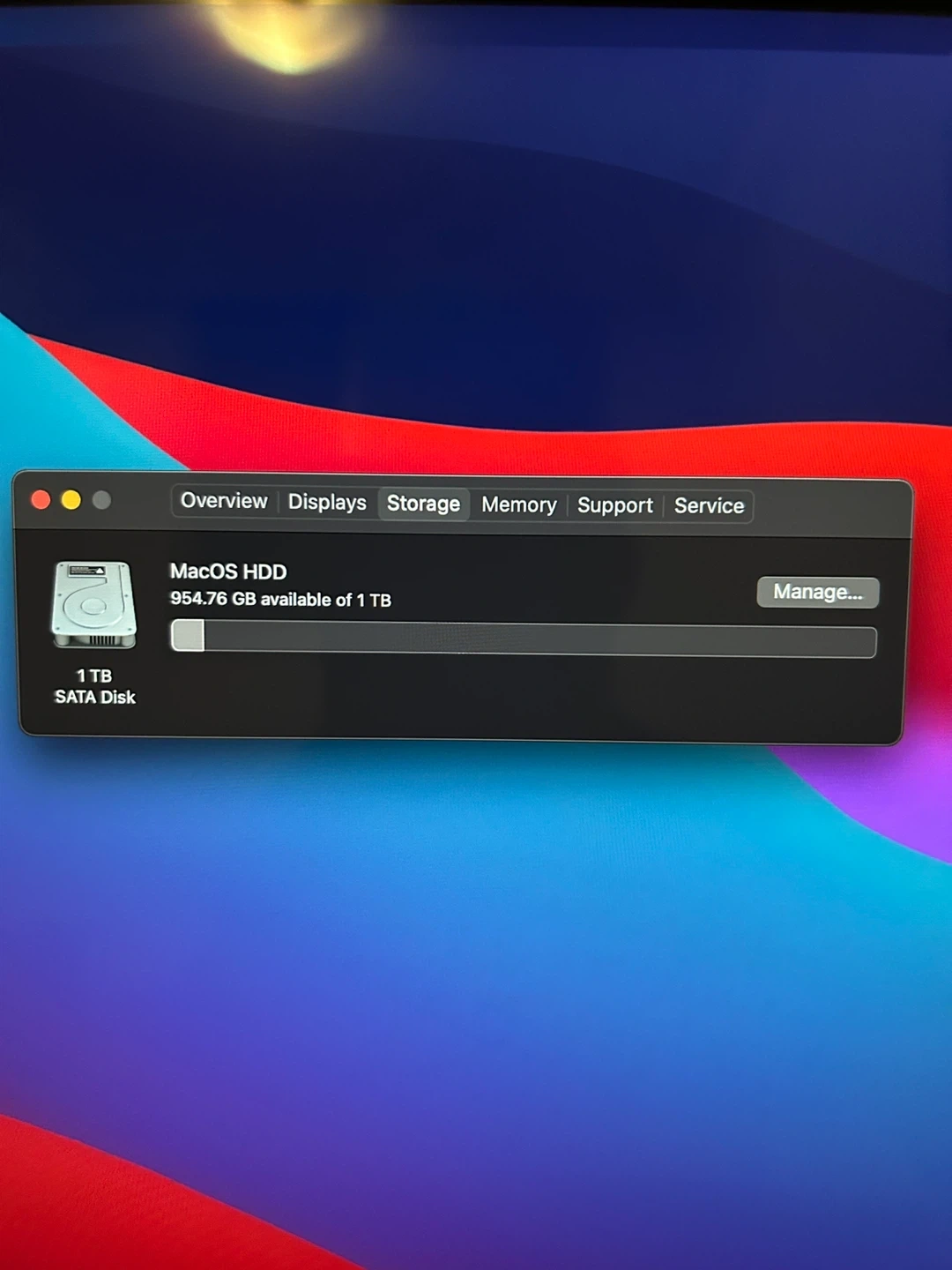Minimize window with the yellow button
952x1270 pixels.
pyautogui.click(x=71, y=500)
